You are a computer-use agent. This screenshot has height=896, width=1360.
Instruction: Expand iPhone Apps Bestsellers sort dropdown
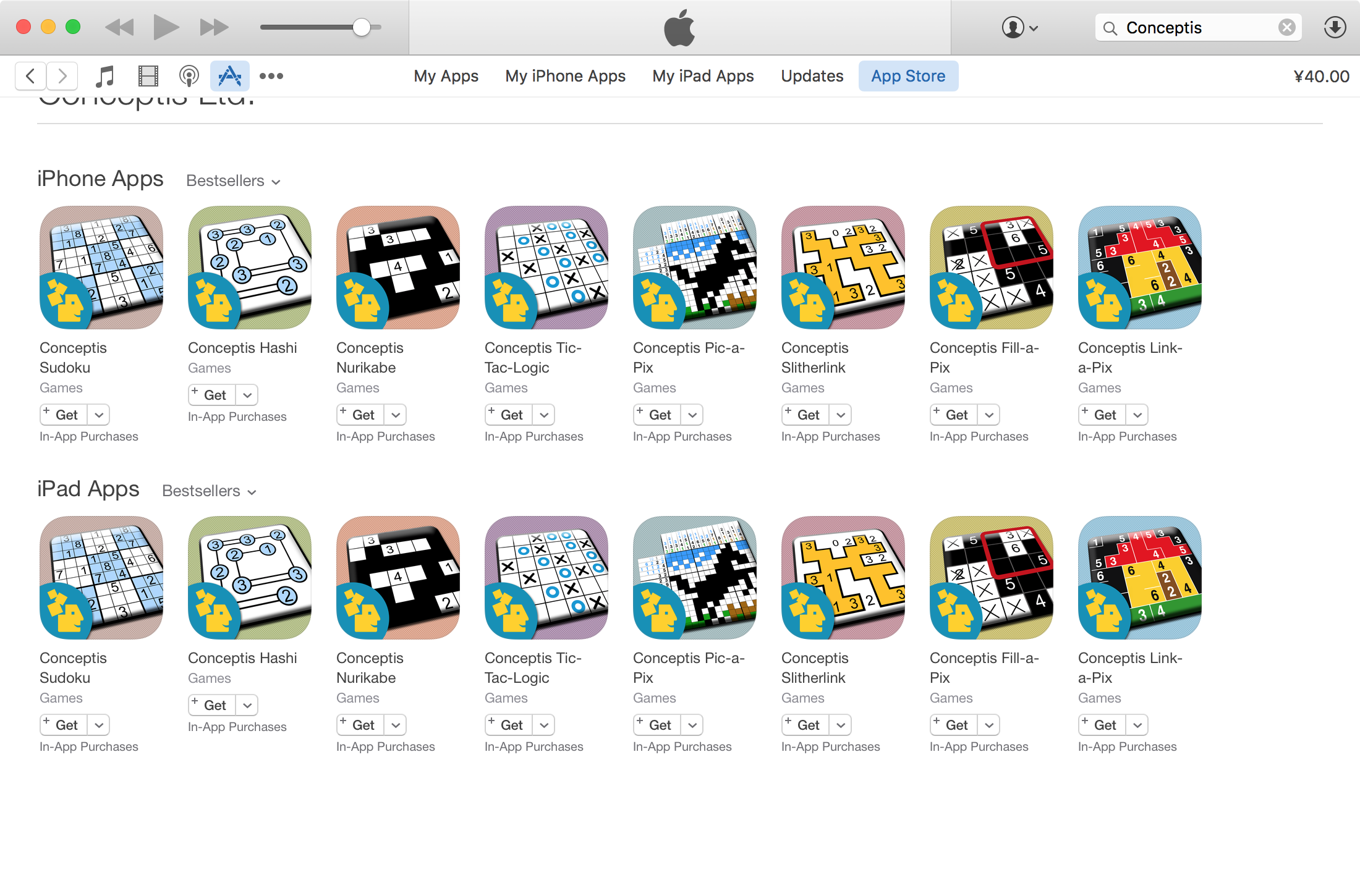[234, 180]
